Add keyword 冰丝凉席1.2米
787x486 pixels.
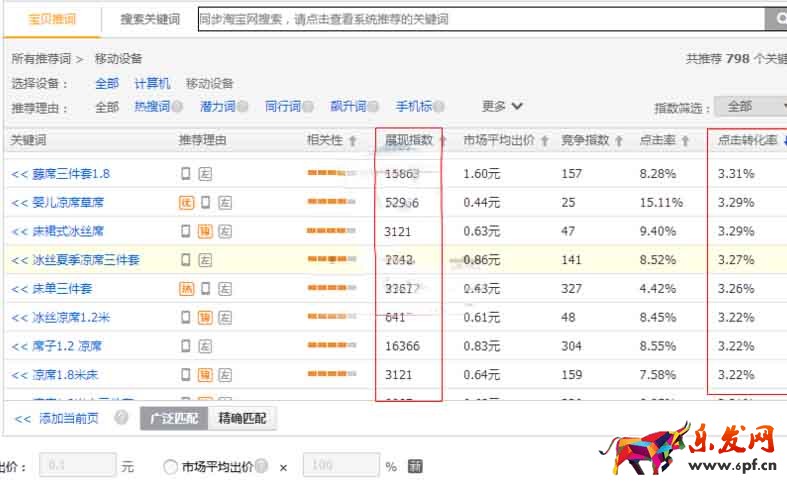click(18, 318)
